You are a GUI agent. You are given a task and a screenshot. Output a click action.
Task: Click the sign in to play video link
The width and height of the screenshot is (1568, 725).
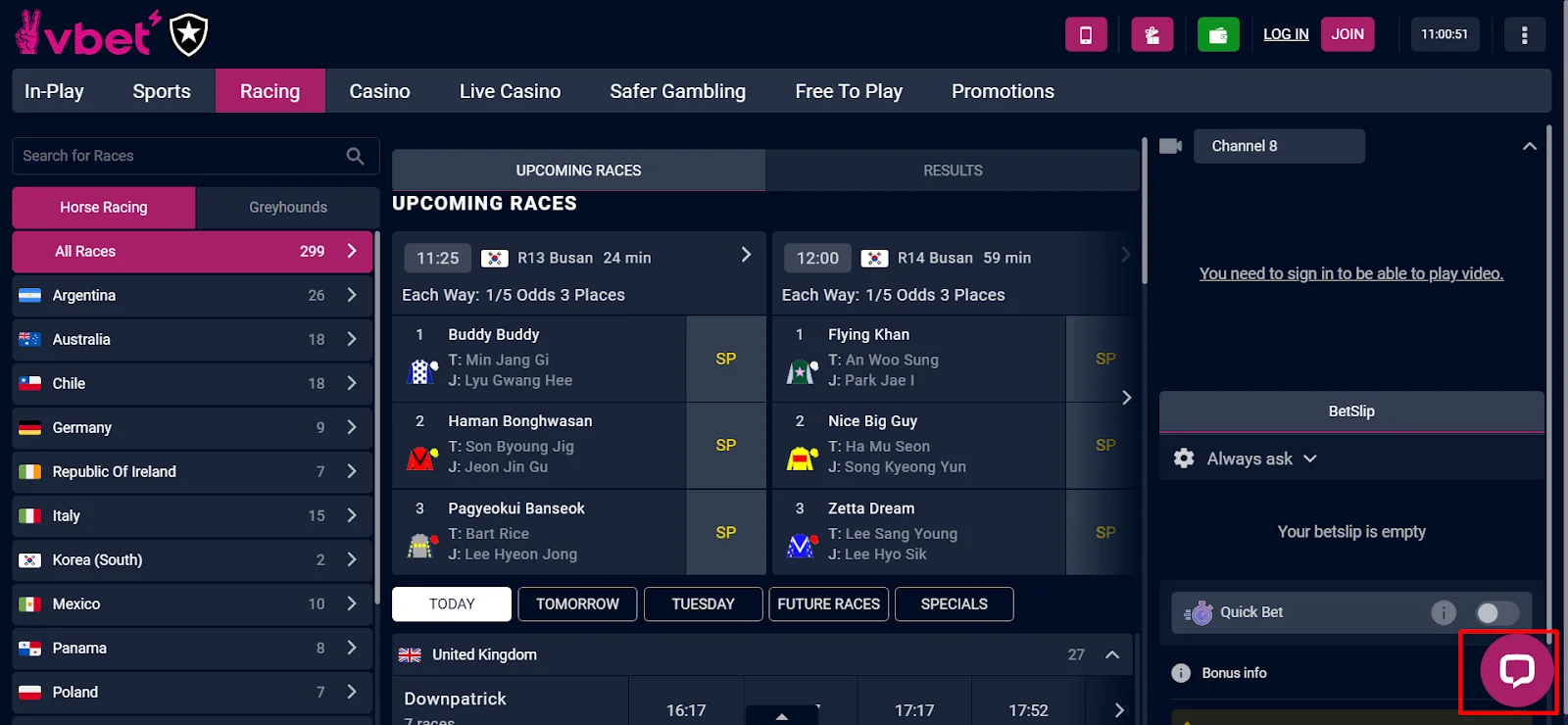coord(1351,273)
